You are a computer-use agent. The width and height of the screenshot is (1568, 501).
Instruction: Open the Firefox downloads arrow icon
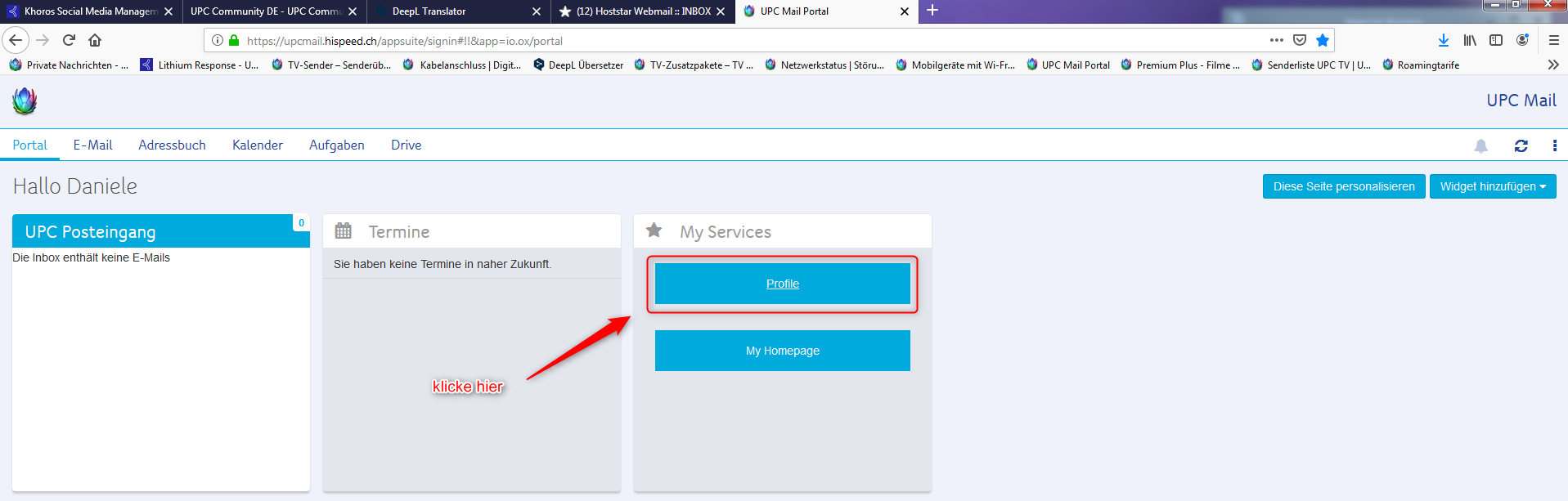1444,40
